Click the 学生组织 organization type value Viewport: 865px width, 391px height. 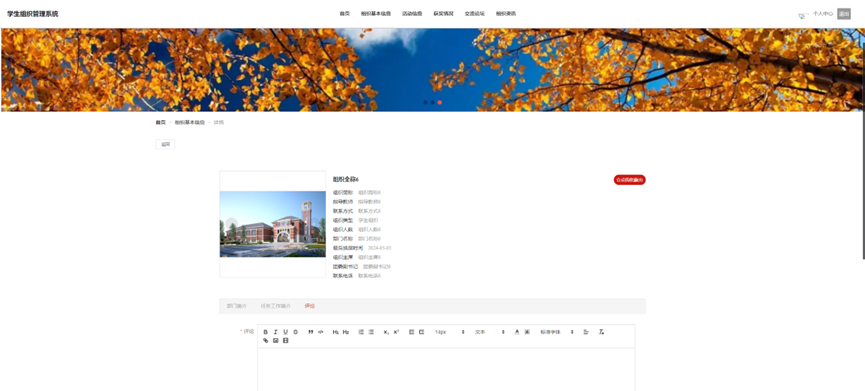pos(369,220)
